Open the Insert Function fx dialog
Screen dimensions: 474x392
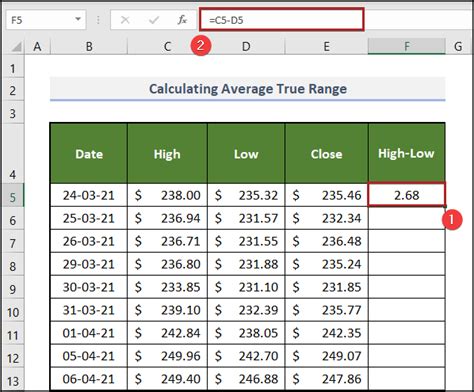182,20
